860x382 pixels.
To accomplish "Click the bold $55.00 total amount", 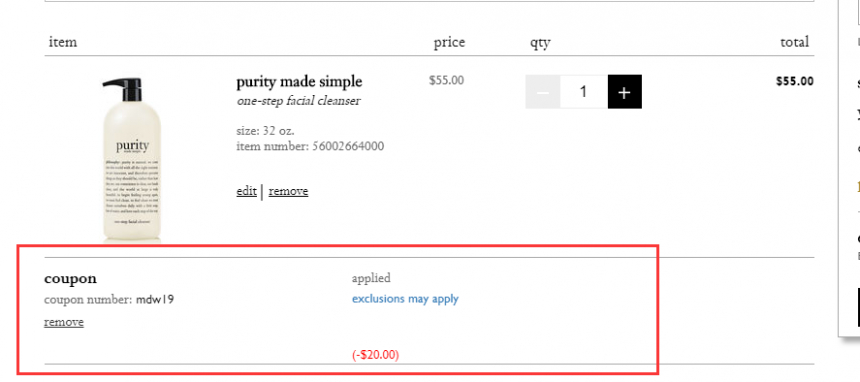I will point(795,82).
